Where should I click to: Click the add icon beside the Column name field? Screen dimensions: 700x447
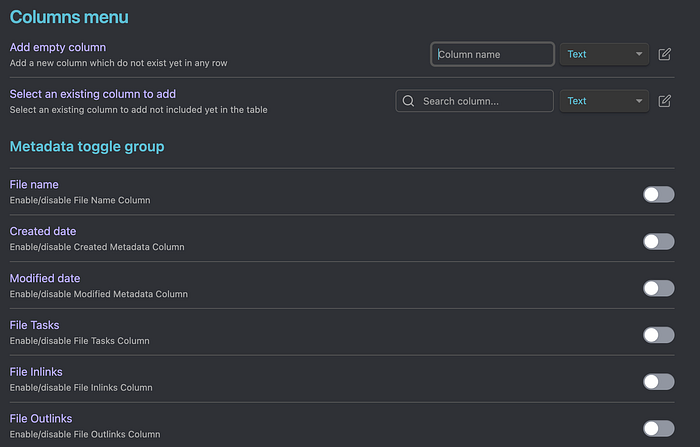tap(665, 54)
